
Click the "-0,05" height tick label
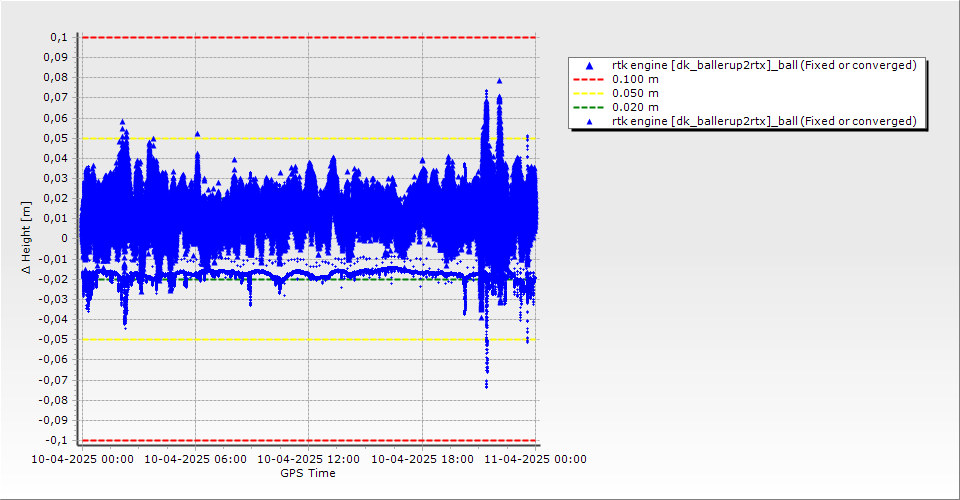click(54, 340)
